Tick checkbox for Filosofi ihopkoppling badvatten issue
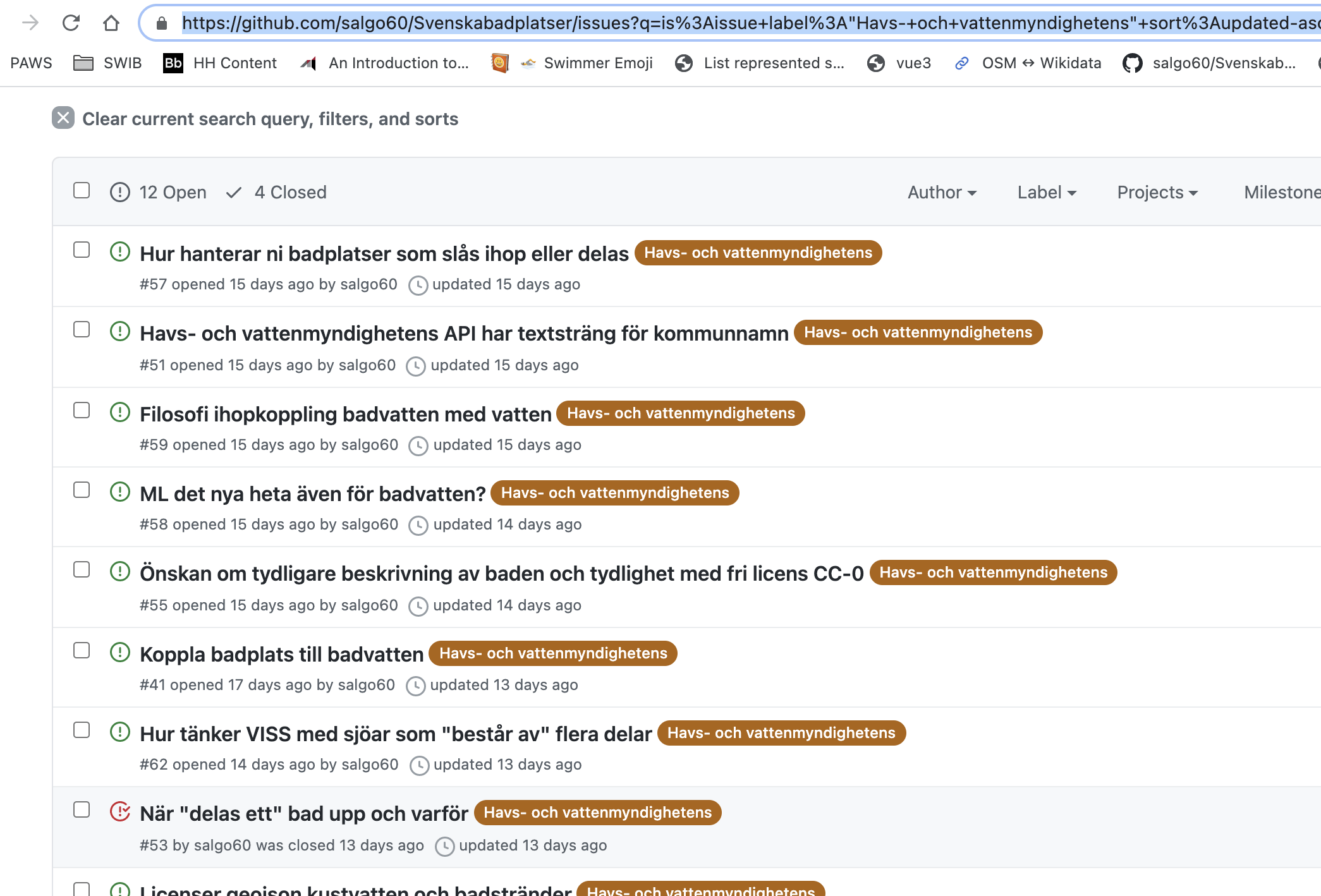The image size is (1321, 896). click(x=82, y=411)
